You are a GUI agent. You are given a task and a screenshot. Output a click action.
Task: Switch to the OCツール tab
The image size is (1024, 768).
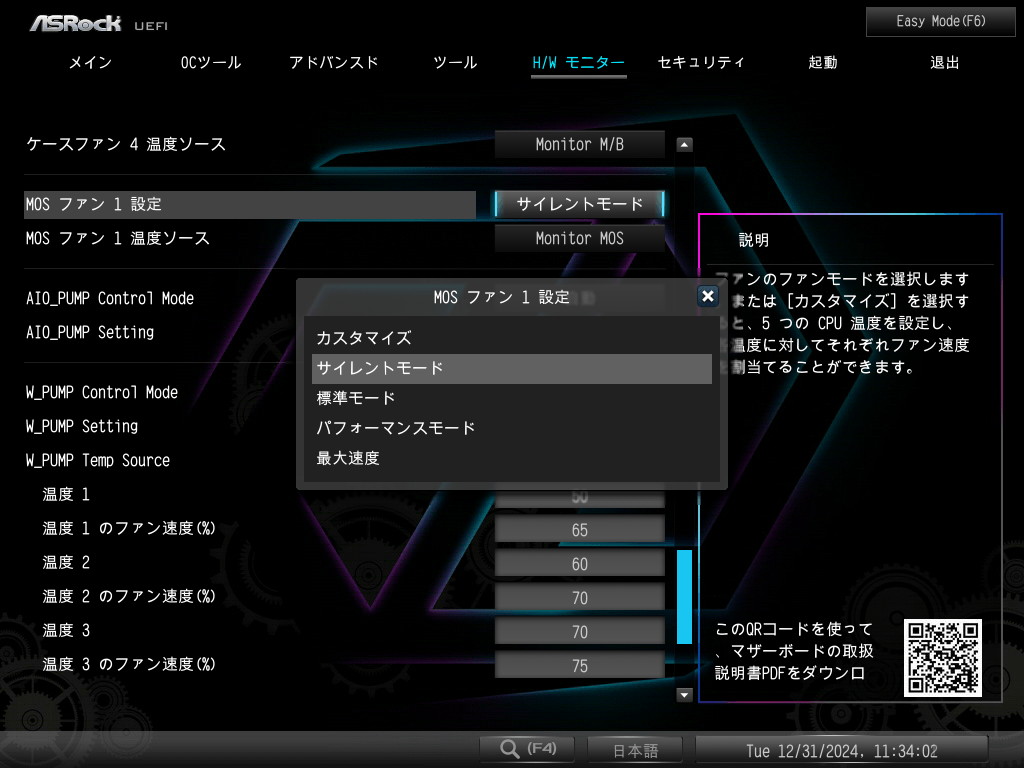[211, 63]
